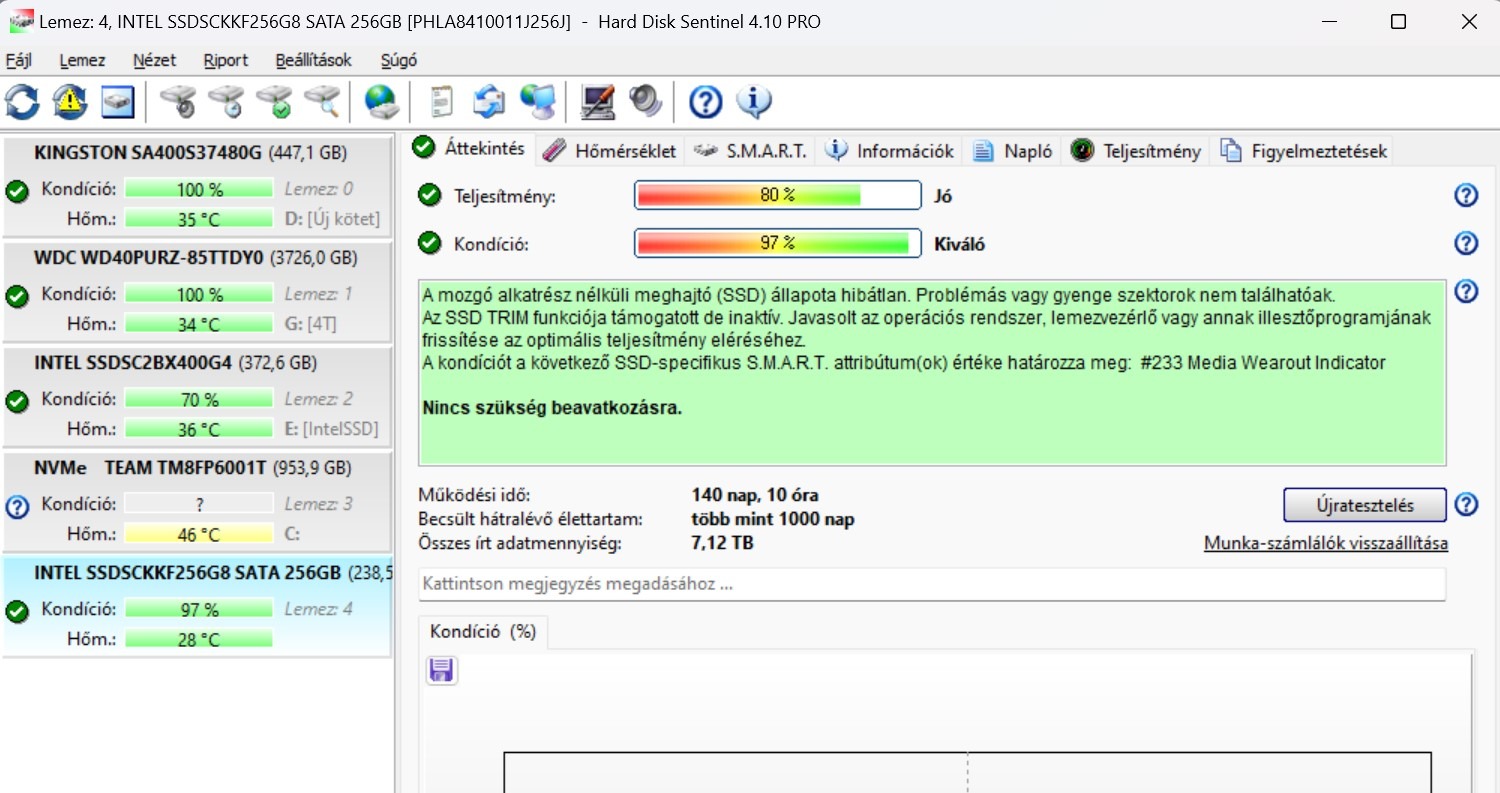Click the green check icon beside Teljesítmény label

[x=430, y=195]
